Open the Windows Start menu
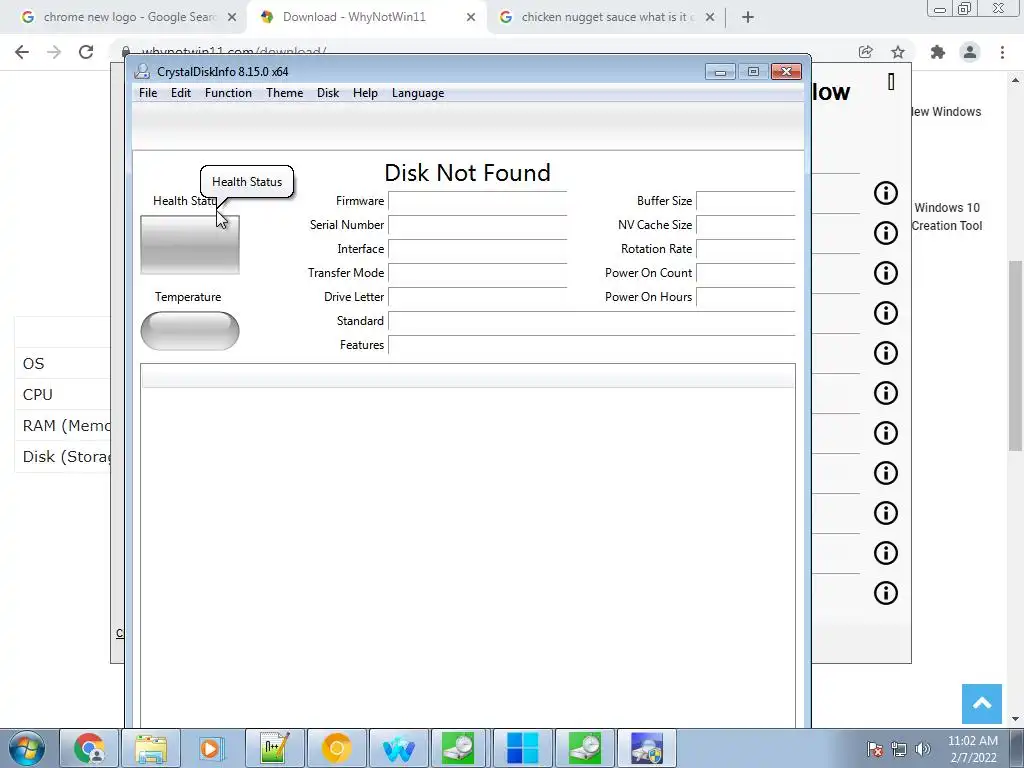This screenshot has height=768, width=1024. point(27,748)
